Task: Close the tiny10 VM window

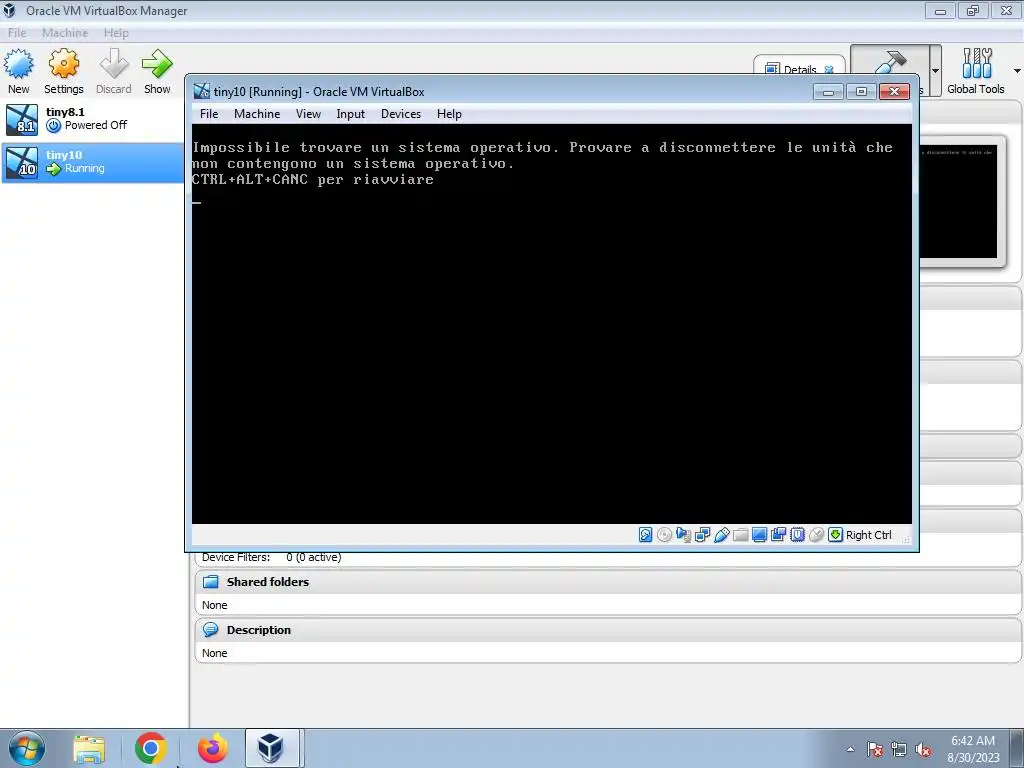Action: click(x=894, y=91)
